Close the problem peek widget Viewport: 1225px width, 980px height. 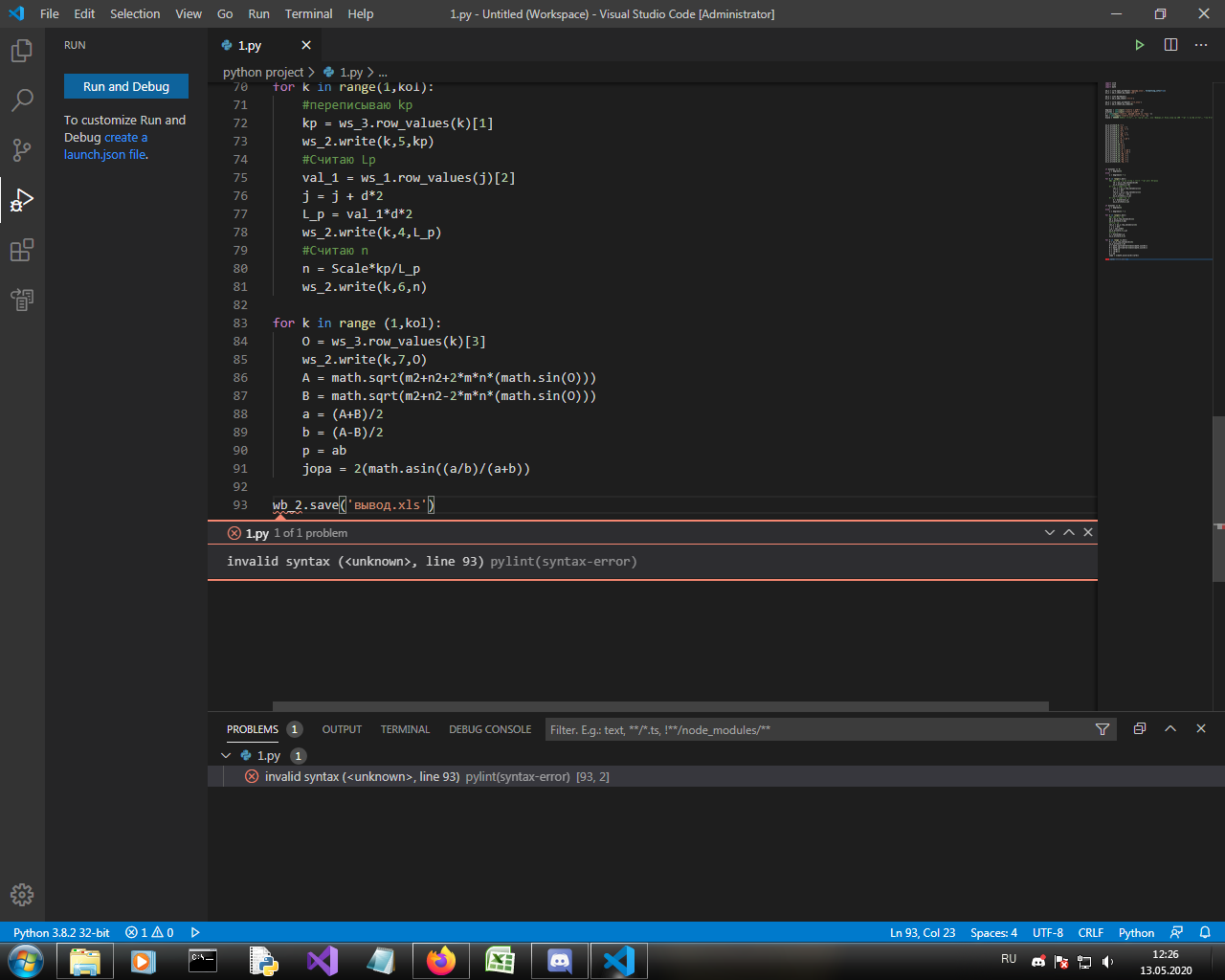click(x=1088, y=532)
